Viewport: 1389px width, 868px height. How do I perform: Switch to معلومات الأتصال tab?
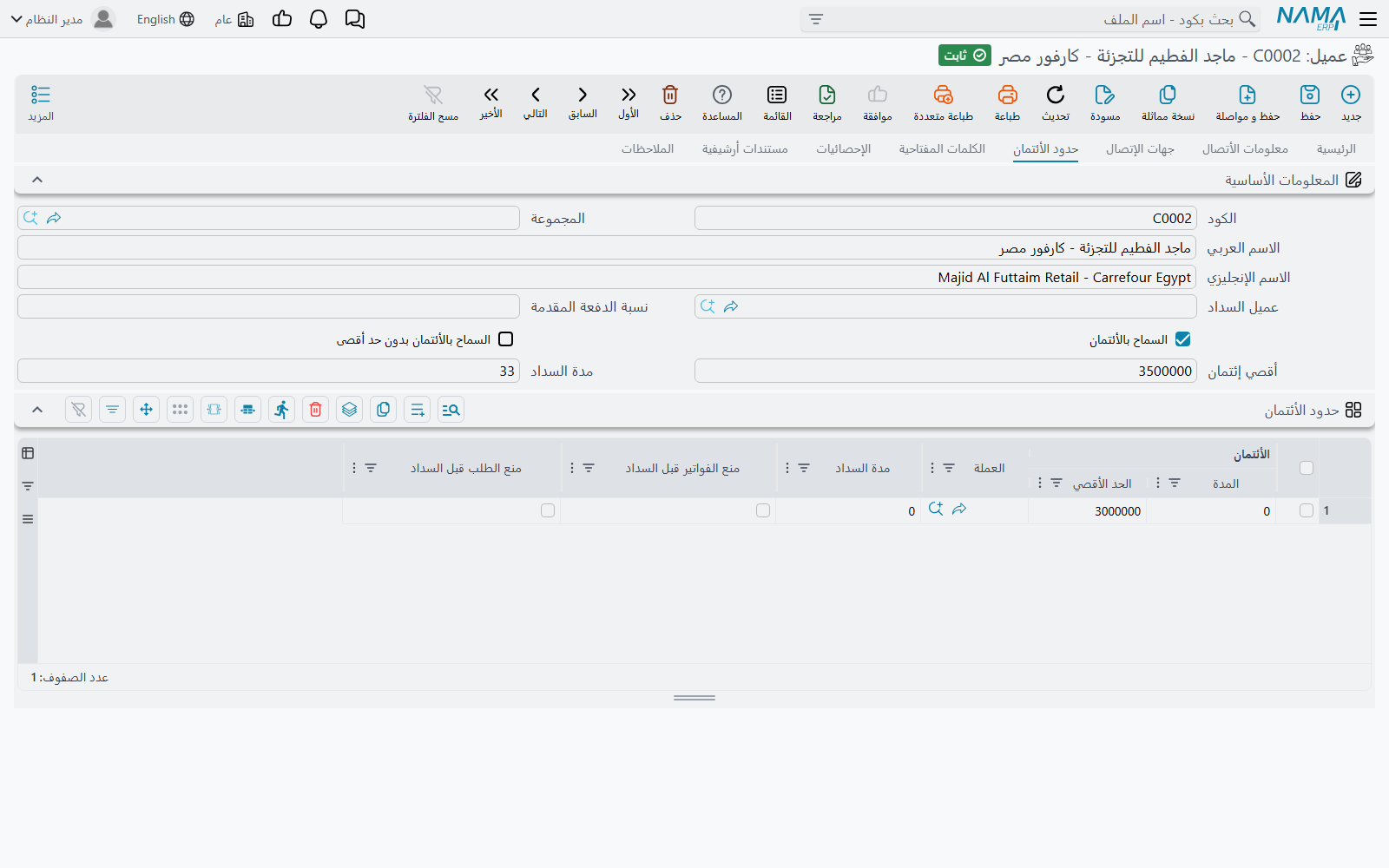pos(1245,148)
